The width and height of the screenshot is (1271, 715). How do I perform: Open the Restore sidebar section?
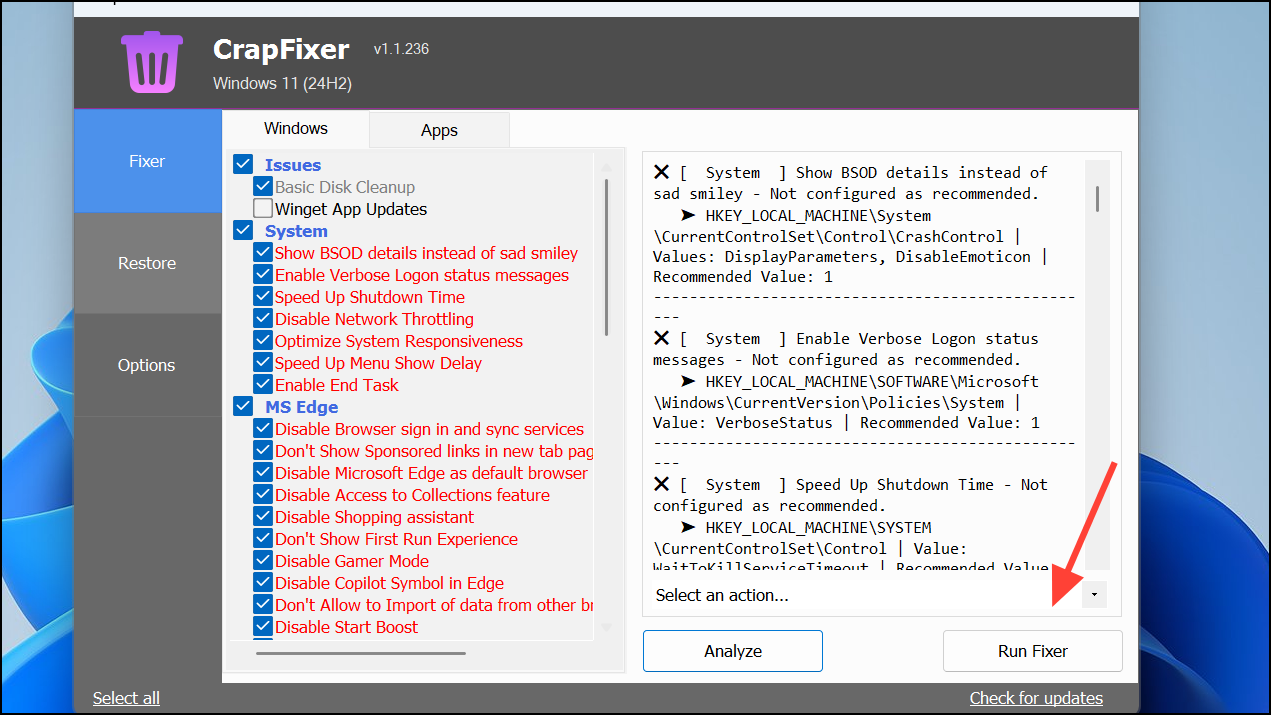147,263
